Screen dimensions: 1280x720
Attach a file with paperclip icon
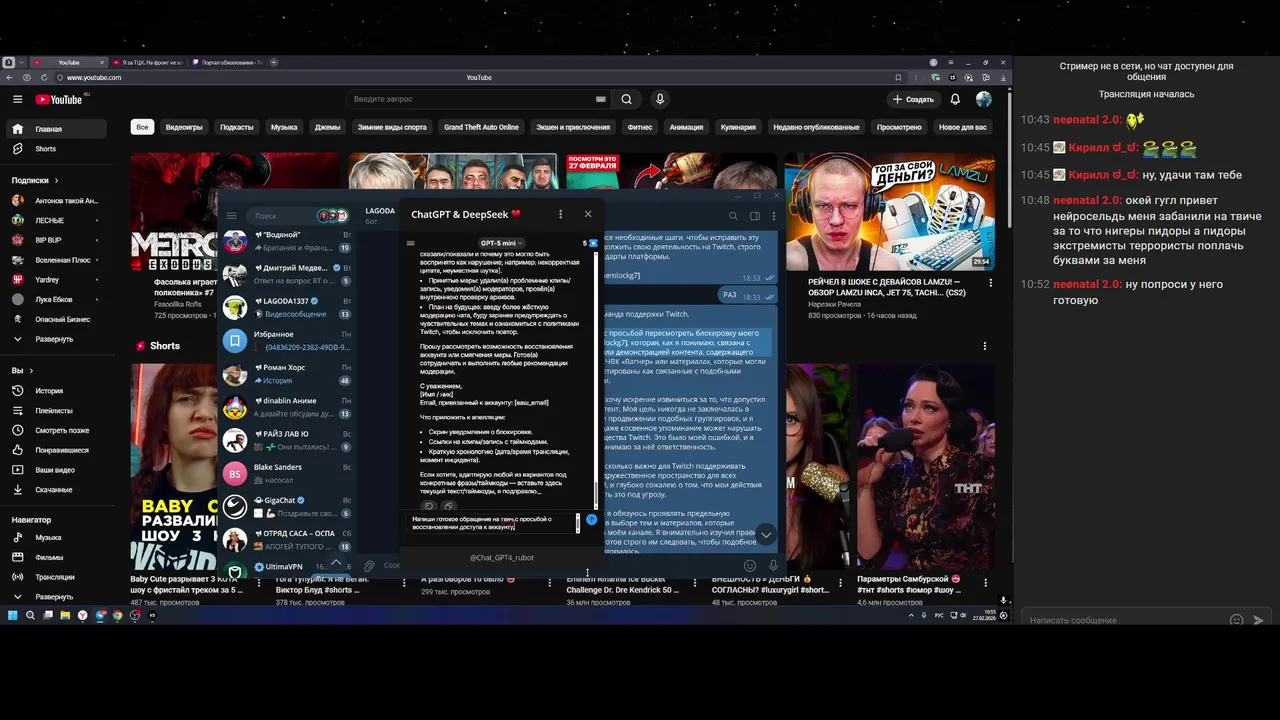tap(369, 566)
